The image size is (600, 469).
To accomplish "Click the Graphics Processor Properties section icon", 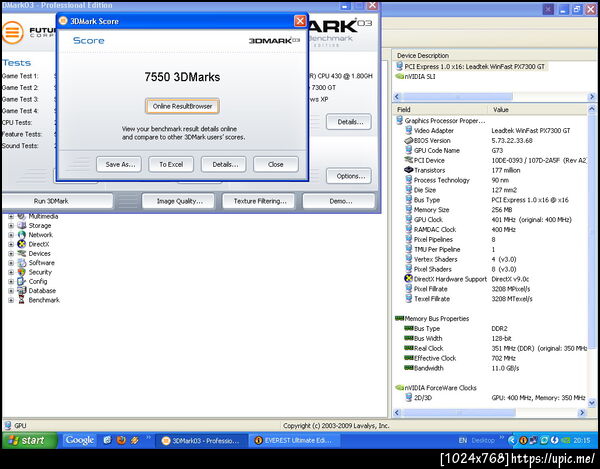I will [x=399, y=121].
